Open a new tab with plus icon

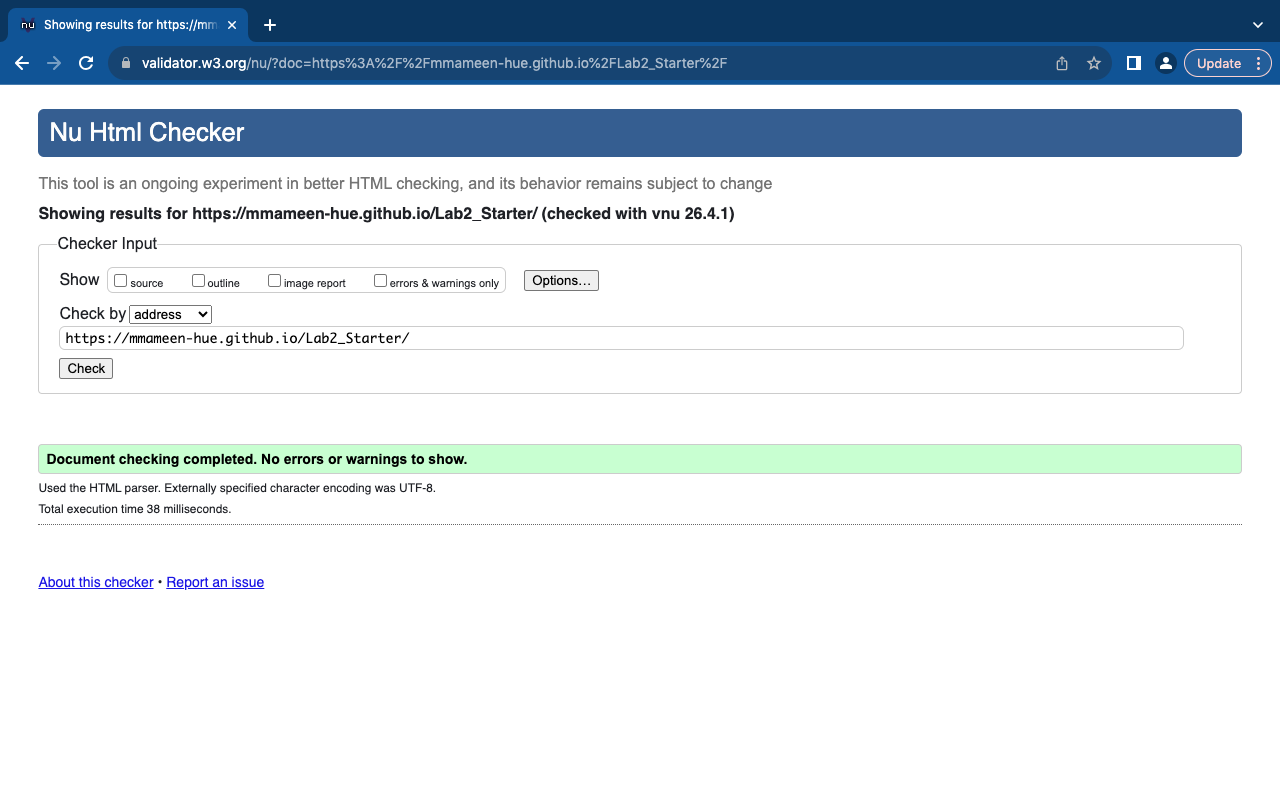click(269, 25)
